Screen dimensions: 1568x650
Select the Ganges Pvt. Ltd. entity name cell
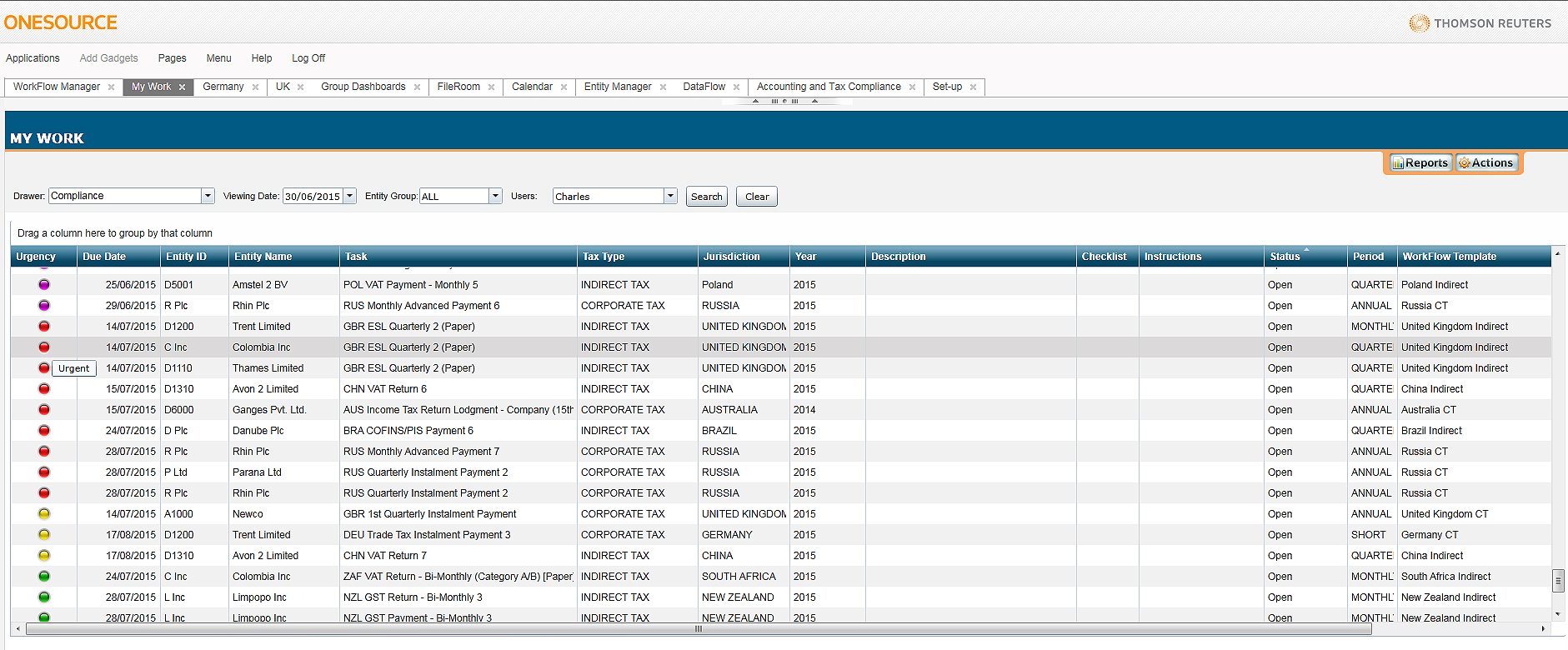[x=284, y=410]
